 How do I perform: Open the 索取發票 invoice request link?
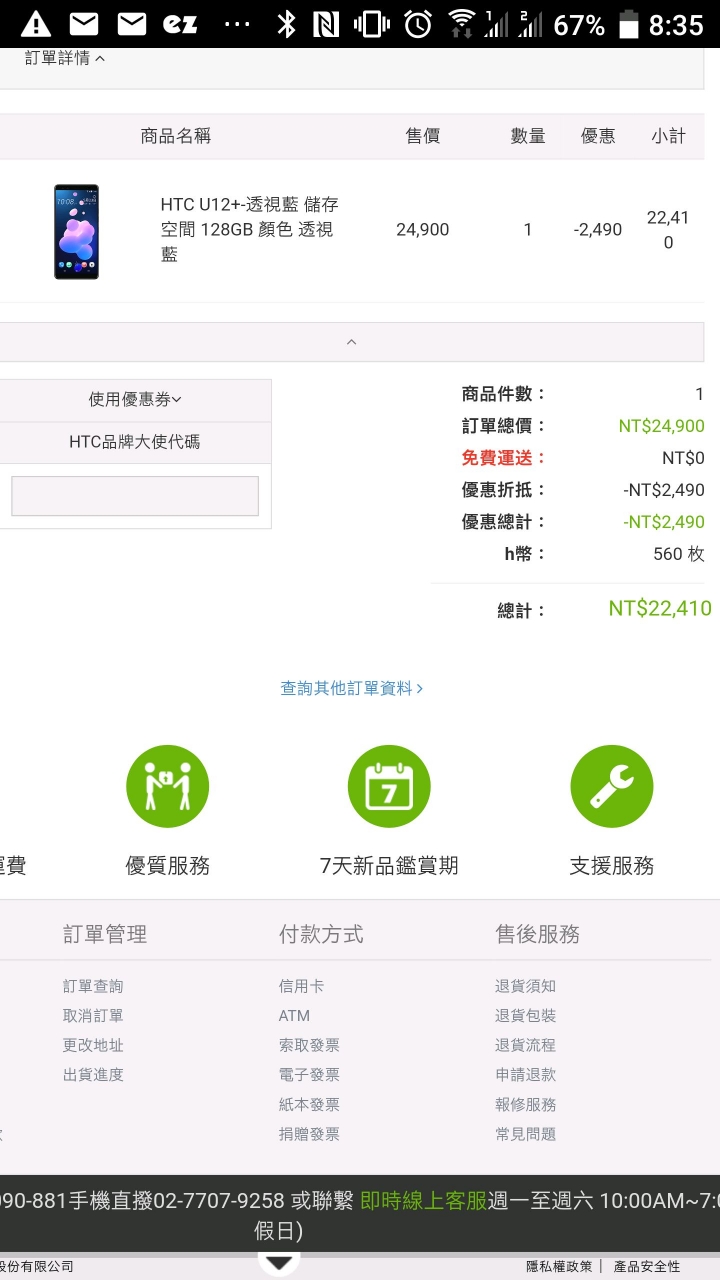pos(309,1045)
